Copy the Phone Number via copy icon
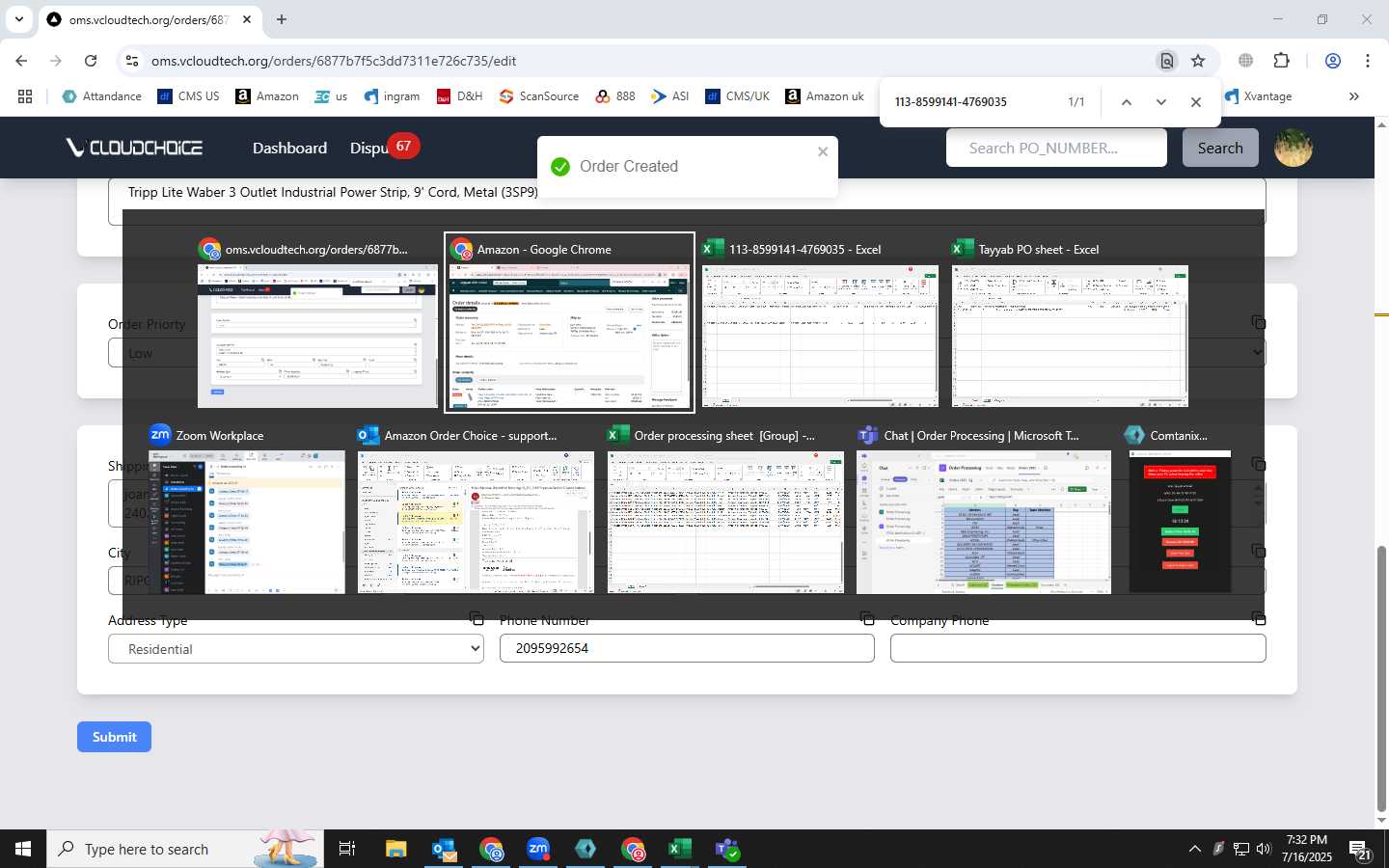This screenshot has height=868, width=1389. (867, 618)
